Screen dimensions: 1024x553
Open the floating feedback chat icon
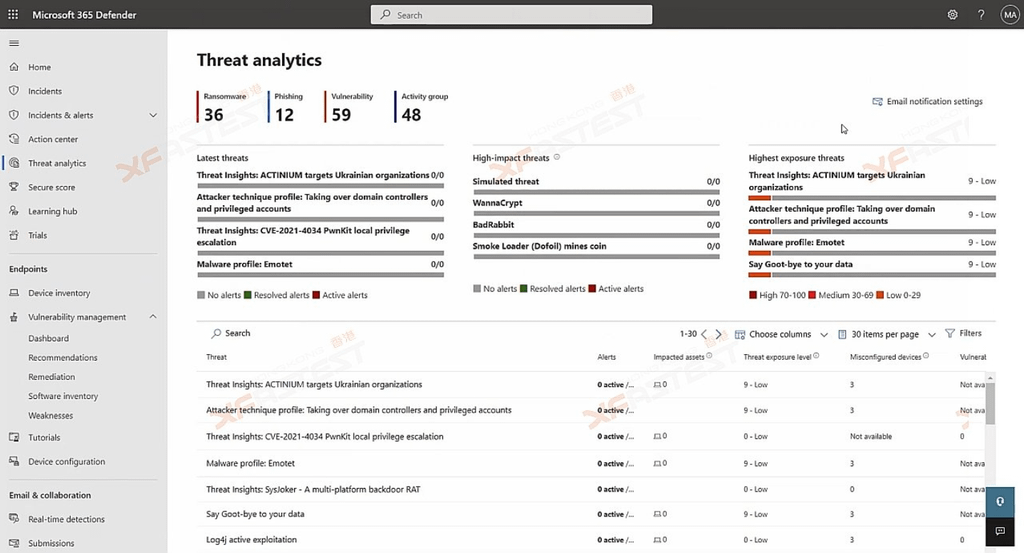(x=1000, y=531)
